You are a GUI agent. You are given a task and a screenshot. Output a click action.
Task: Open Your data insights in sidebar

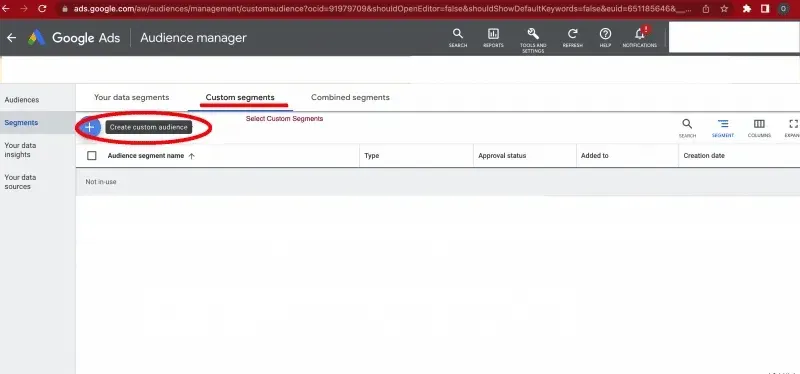[20, 150]
